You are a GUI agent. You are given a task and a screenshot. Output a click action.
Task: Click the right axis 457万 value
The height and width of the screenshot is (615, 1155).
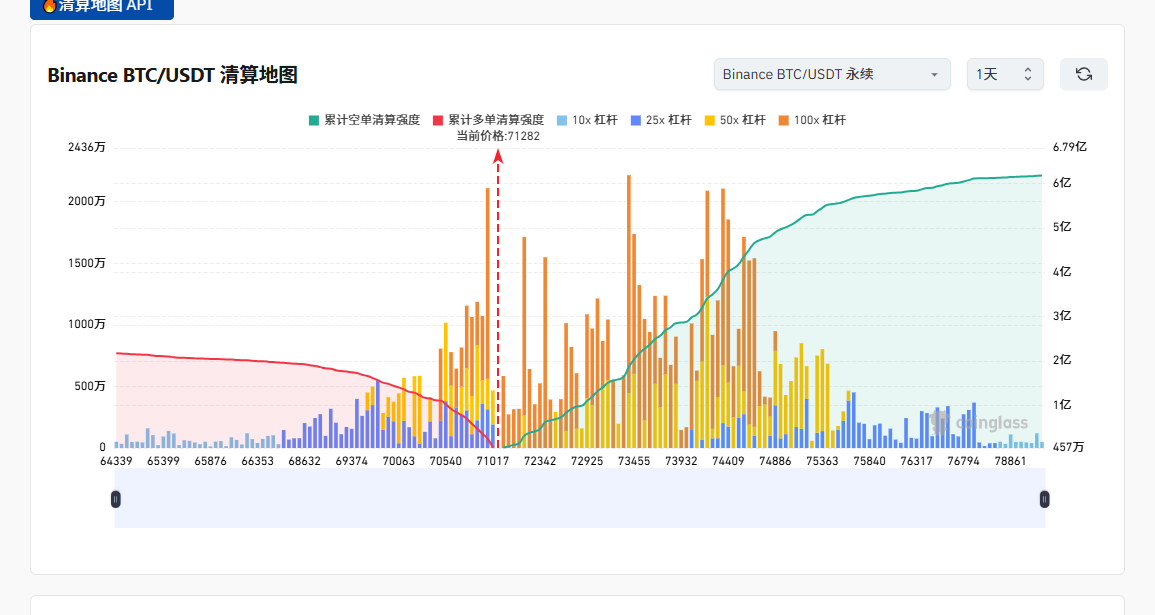[1068, 447]
